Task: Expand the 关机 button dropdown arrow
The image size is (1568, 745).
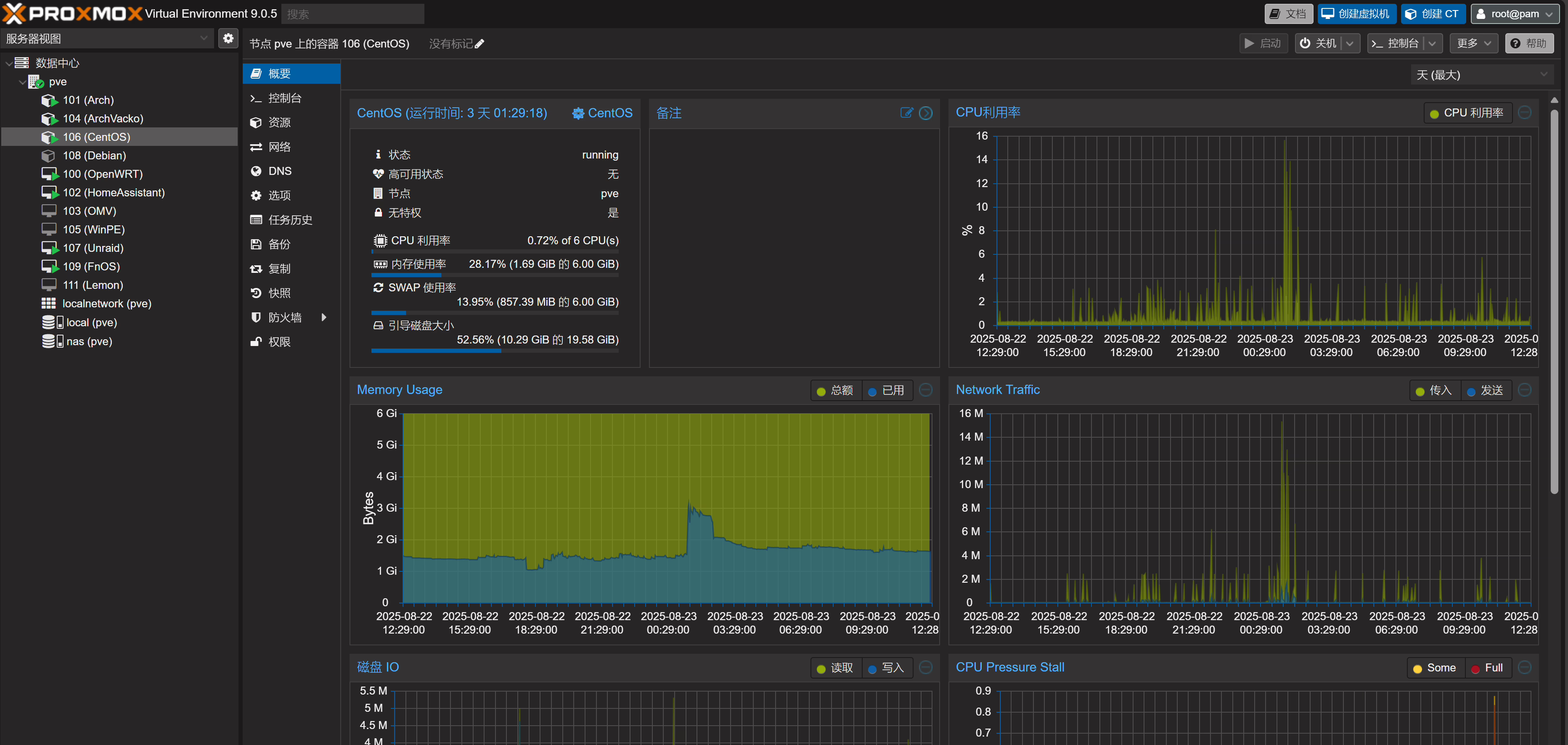Action: tap(1349, 43)
